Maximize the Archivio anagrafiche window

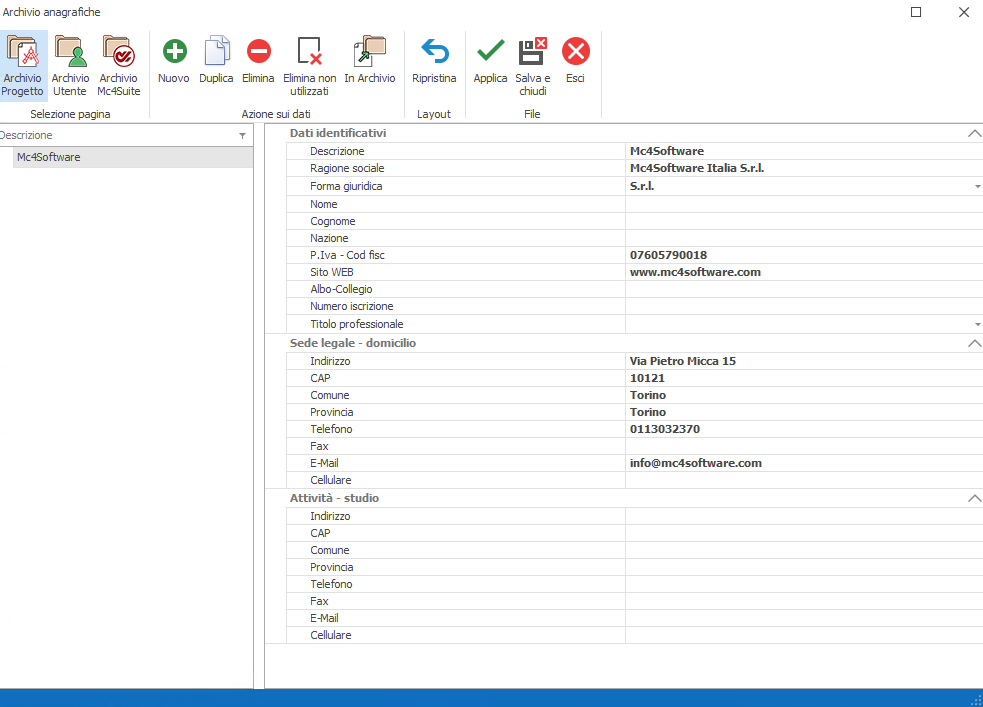[916, 12]
